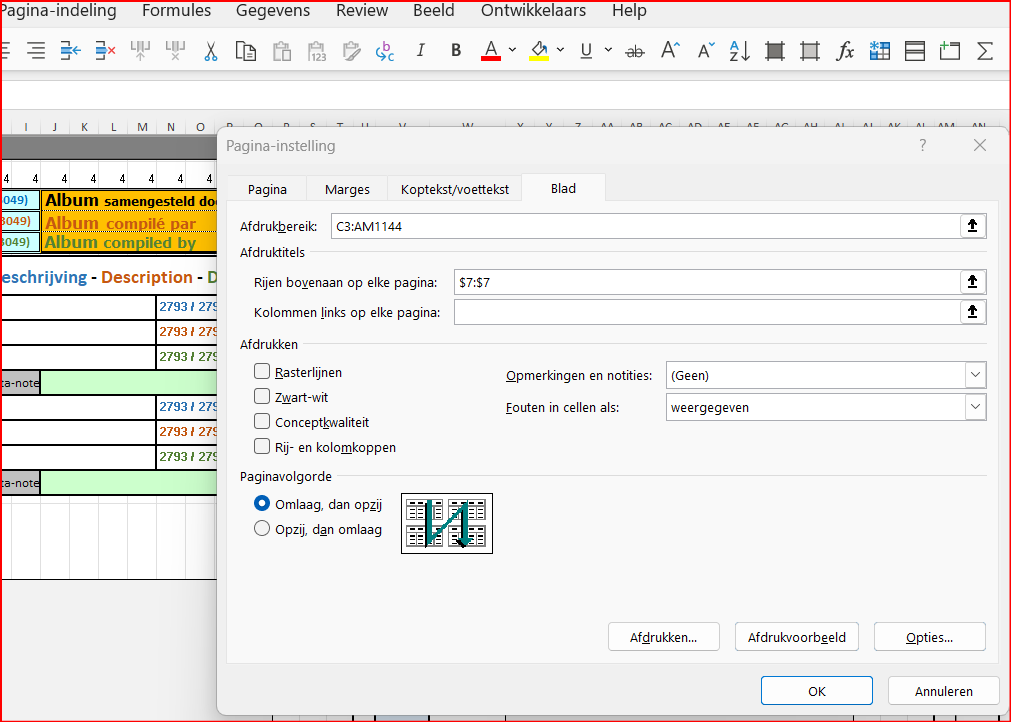Select the 'Opzij, dan omlaag' radio button
The height and width of the screenshot is (722, 1011).
[x=262, y=529]
